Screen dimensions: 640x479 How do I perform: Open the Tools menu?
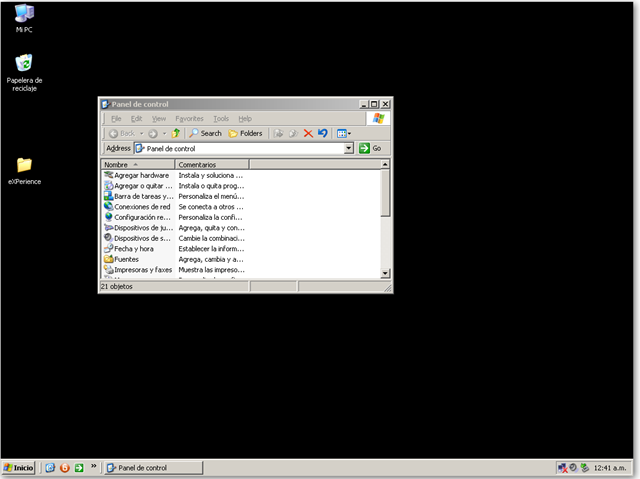[221, 119]
